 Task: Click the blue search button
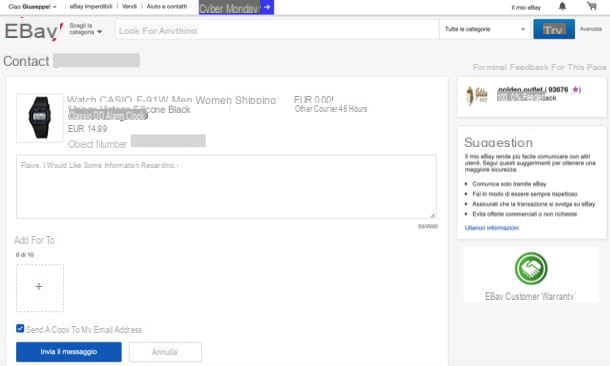[x=554, y=29]
